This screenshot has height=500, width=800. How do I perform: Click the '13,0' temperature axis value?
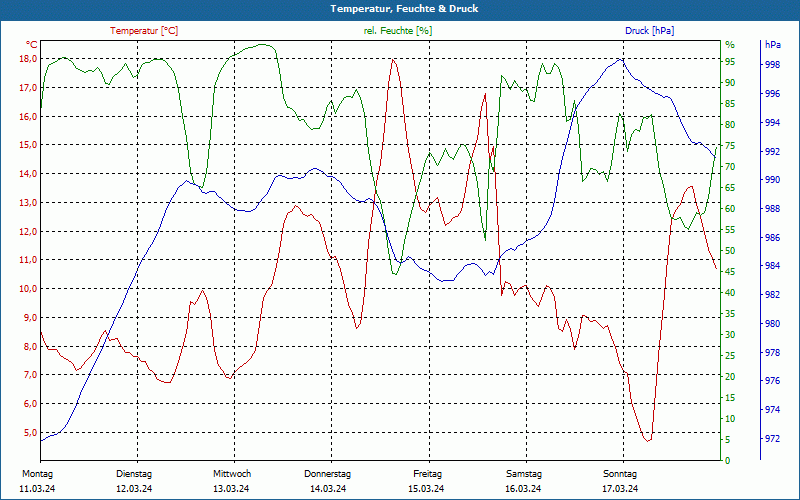(x=28, y=203)
